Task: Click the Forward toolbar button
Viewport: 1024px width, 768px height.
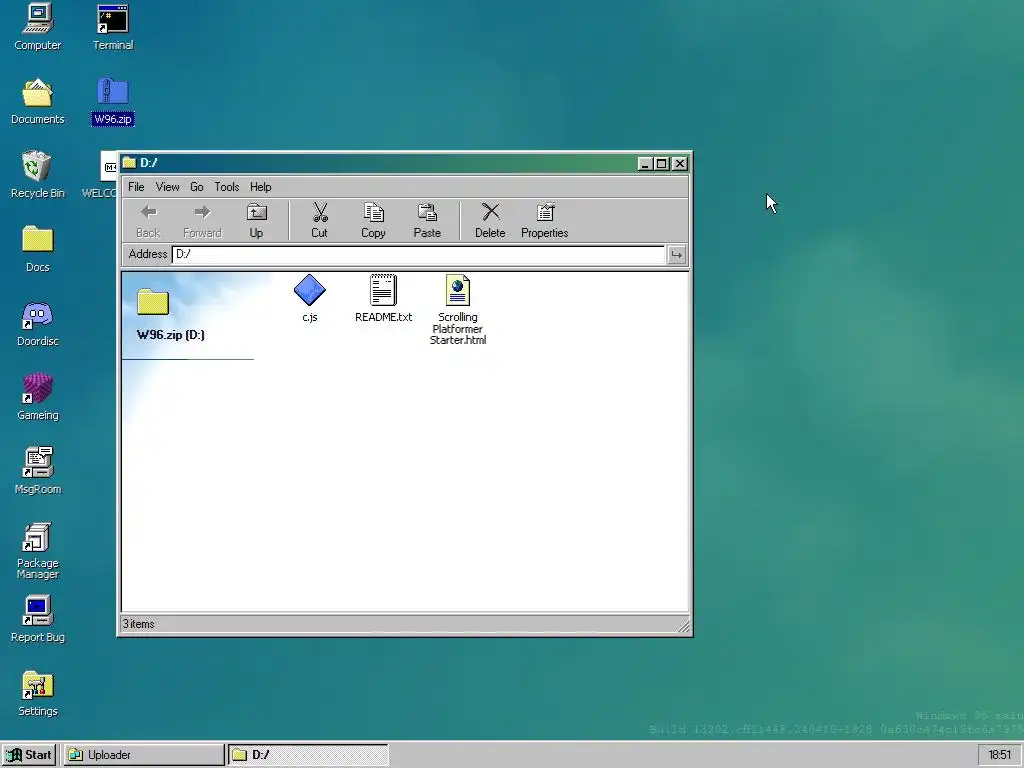Action: tap(202, 221)
